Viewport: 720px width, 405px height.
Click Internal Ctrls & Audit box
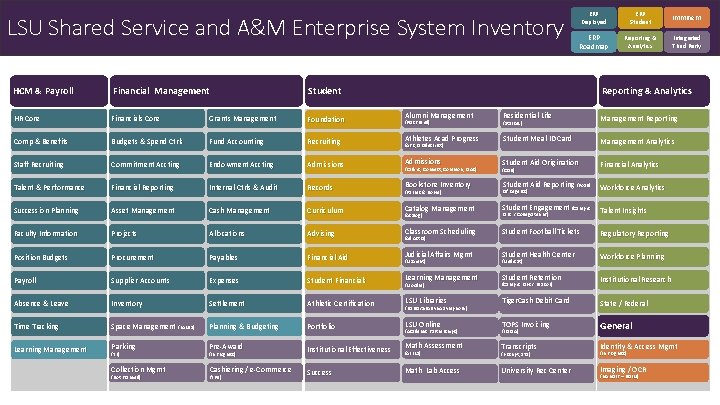click(254, 187)
